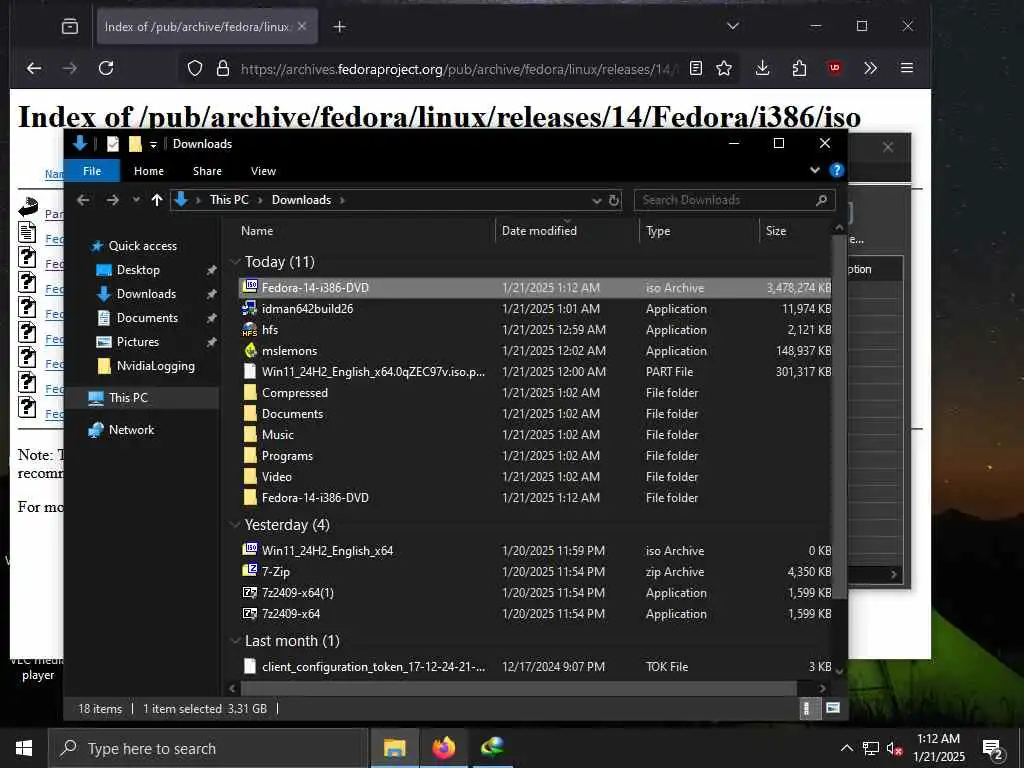Navigate back in File Explorer
This screenshot has width=1024, height=768.
pyautogui.click(x=83, y=200)
